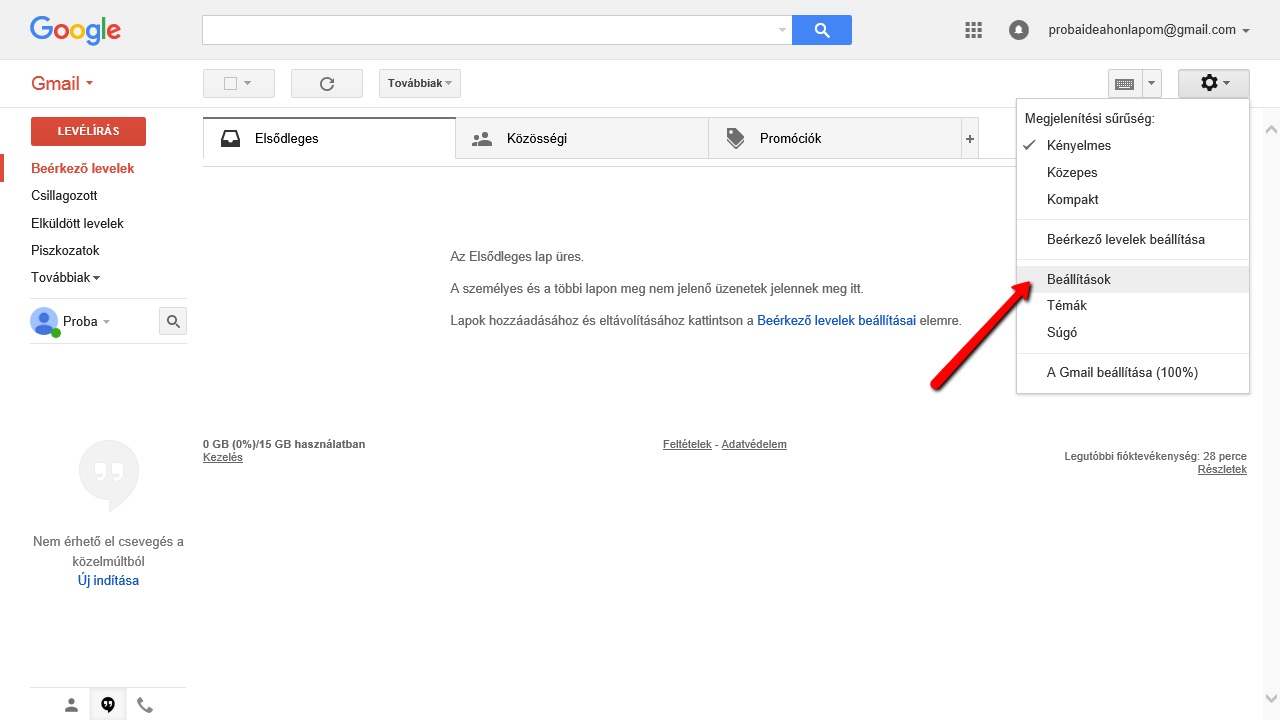Click the blue search magnifier button
The image size is (1280, 720).
[822, 30]
